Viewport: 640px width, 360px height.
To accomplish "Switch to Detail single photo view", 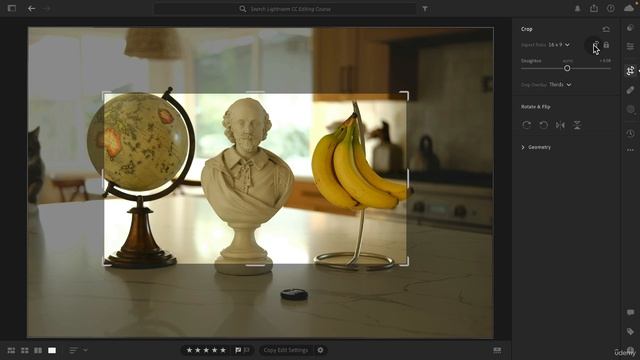I will pos(52,350).
